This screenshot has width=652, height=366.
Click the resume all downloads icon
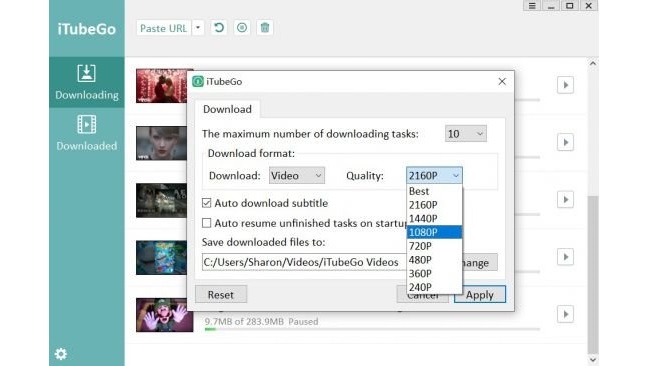point(219,28)
